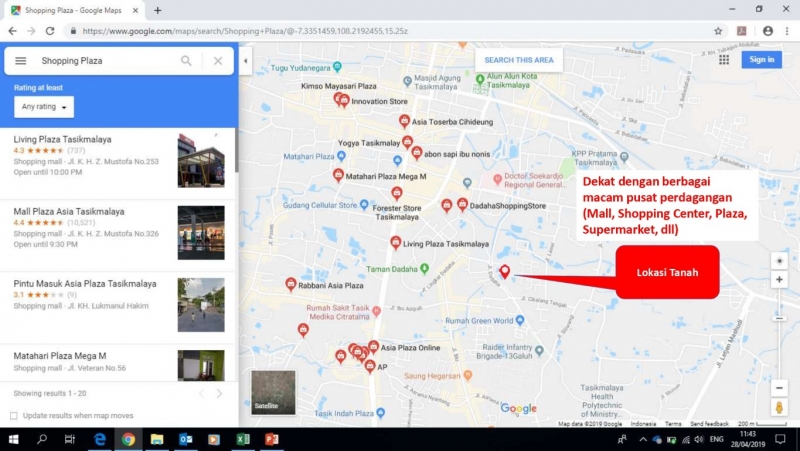Click the Rumah Green World marker
The height and width of the screenshot is (451, 800).
point(520,320)
